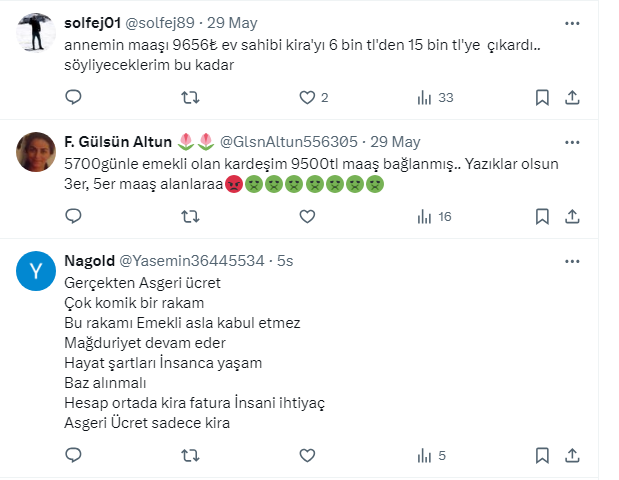
Task: Share F. Gülsün Altun's tweet
Action: 572,216
